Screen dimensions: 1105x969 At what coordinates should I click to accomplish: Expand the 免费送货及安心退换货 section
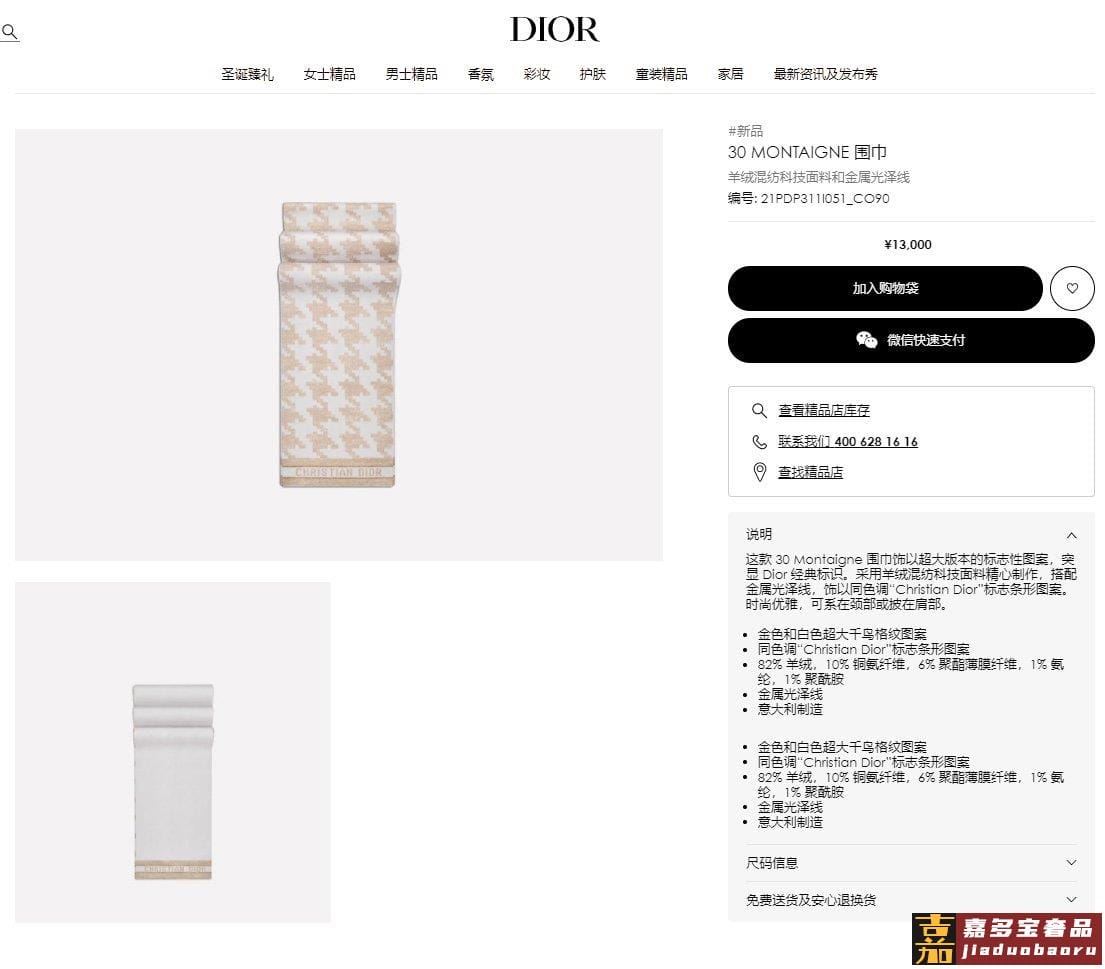tap(910, 900)
